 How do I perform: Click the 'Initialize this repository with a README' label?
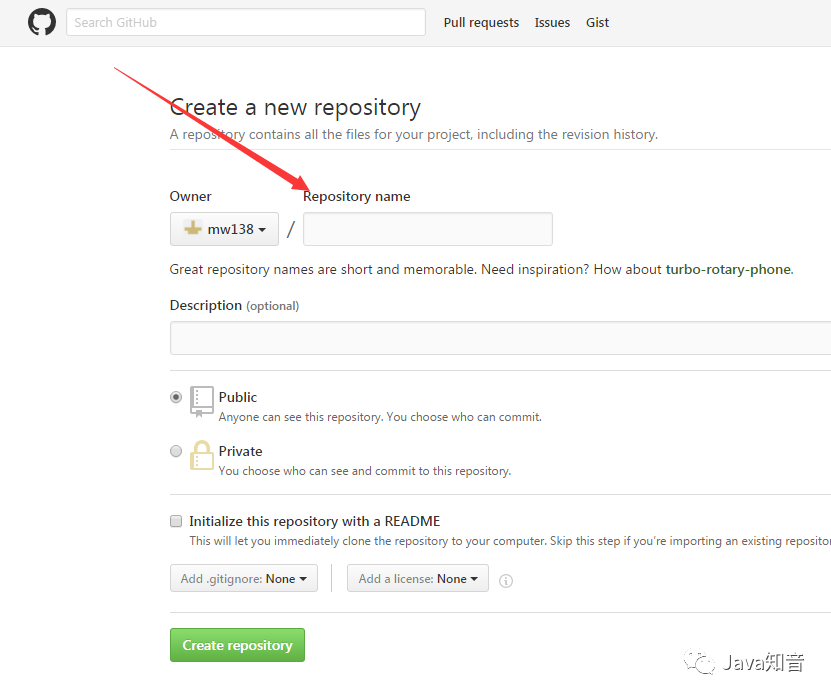pos(315,521)
